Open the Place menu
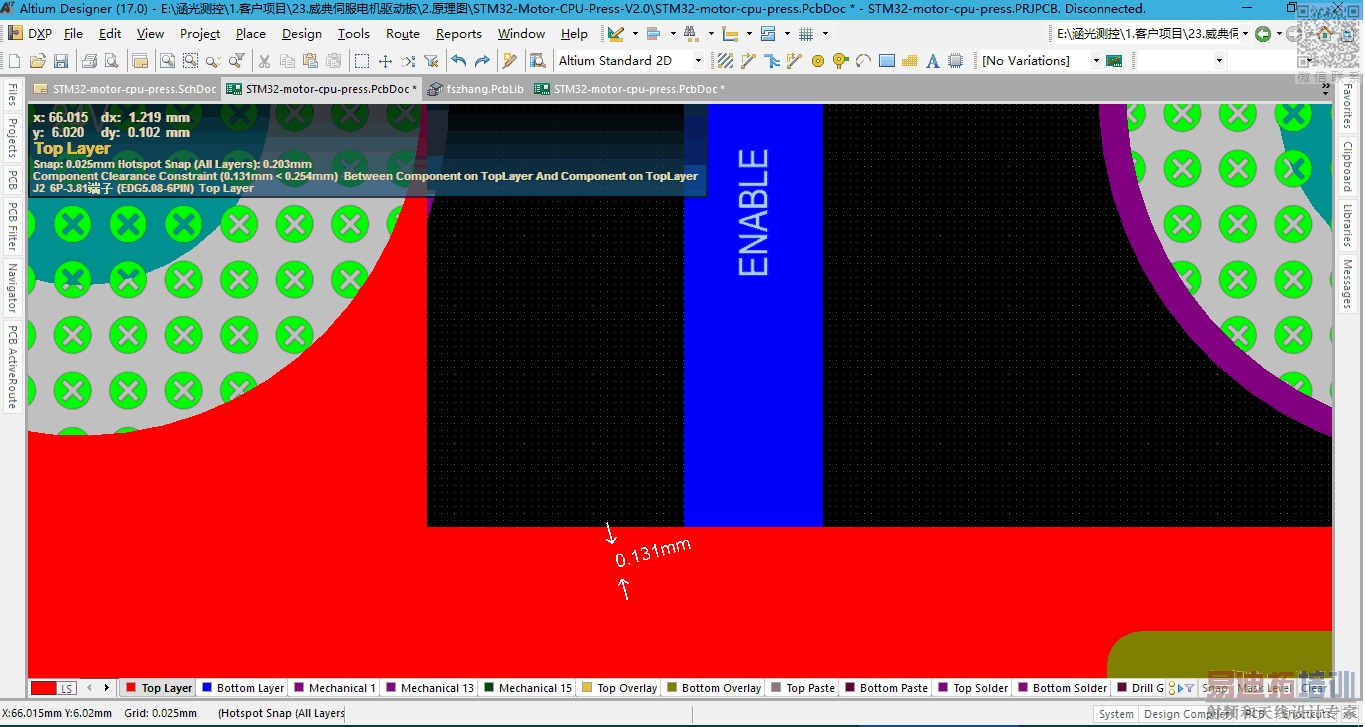The image size is (1365, 727). 251,33
